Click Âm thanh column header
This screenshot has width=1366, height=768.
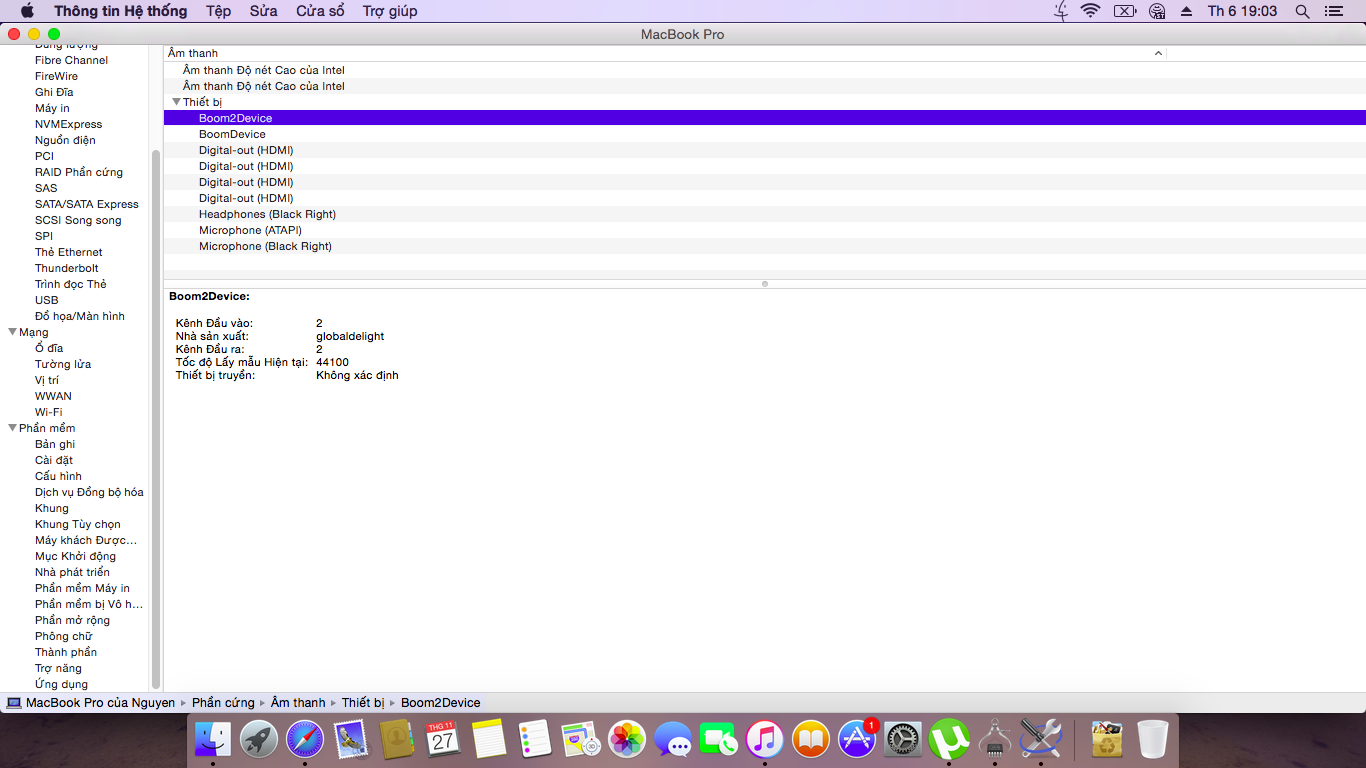coord(665,53)
